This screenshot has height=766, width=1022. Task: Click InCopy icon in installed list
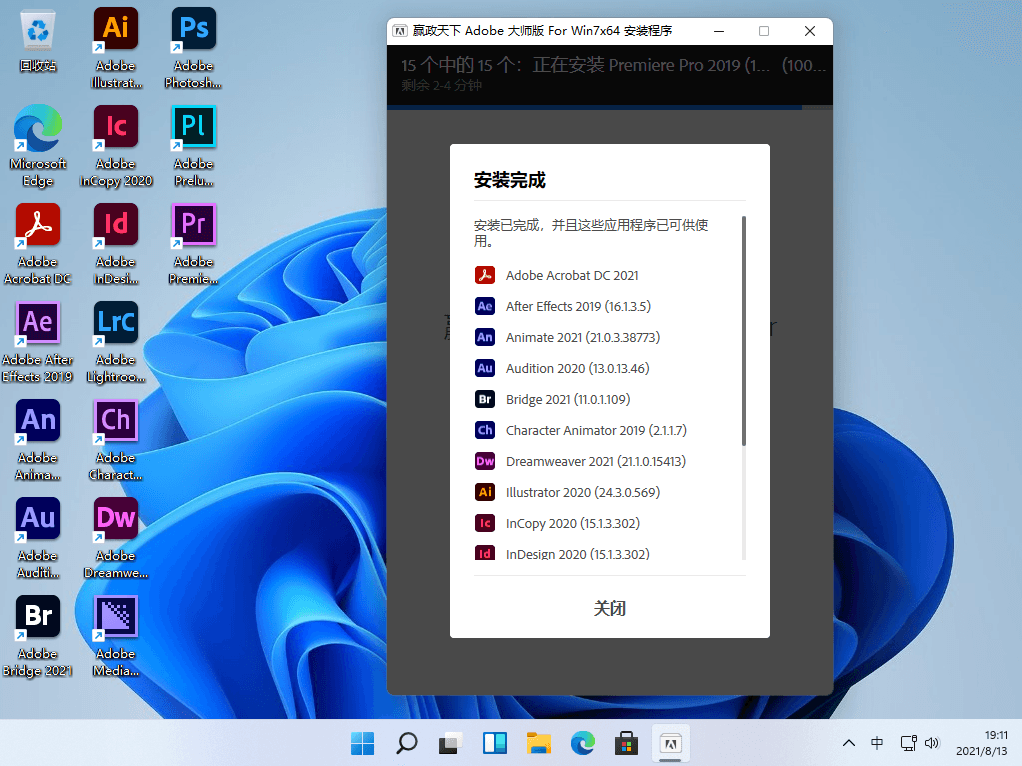point(484,523)
